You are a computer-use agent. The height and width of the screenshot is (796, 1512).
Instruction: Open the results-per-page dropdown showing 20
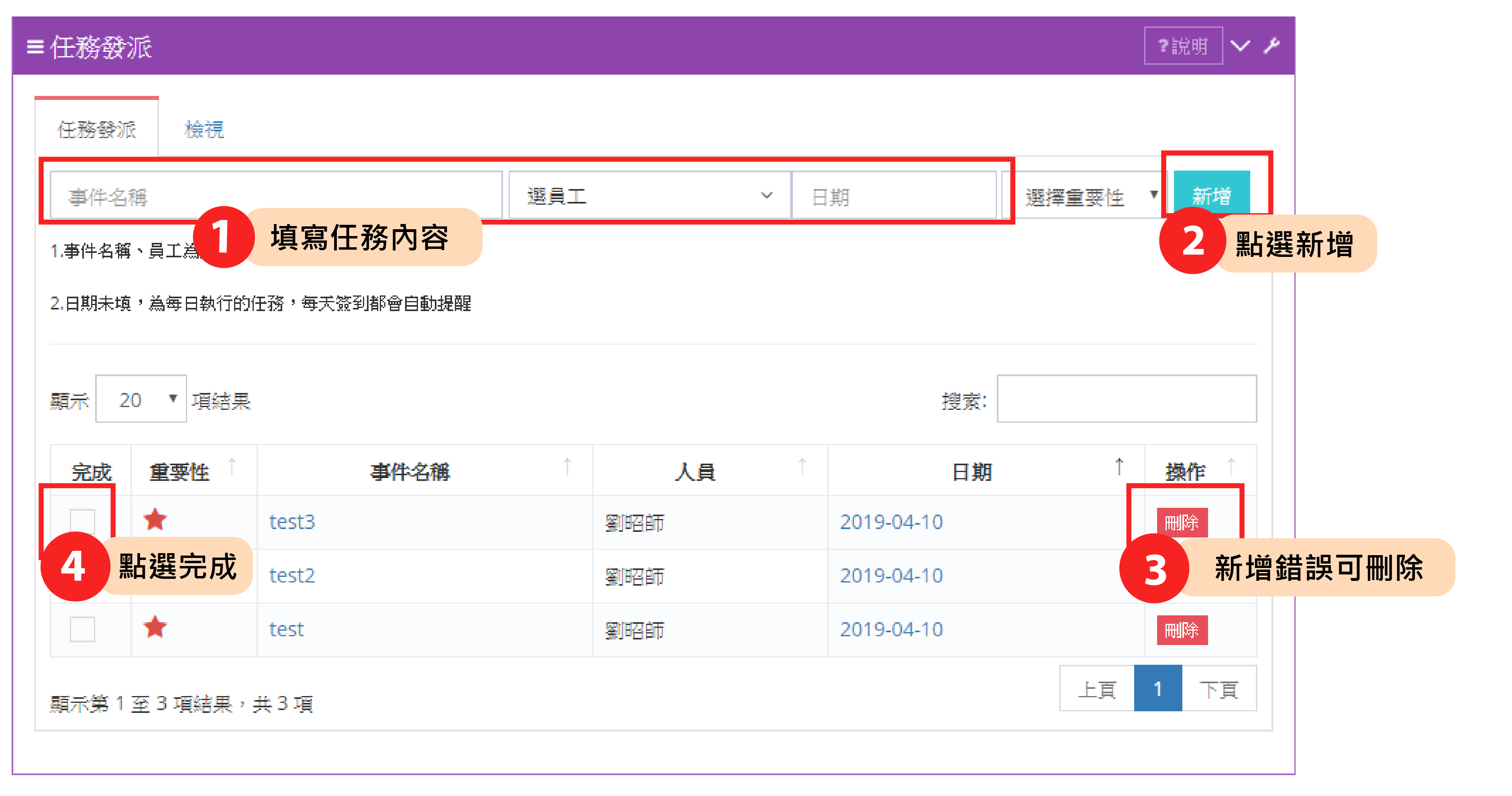[141, 399]
